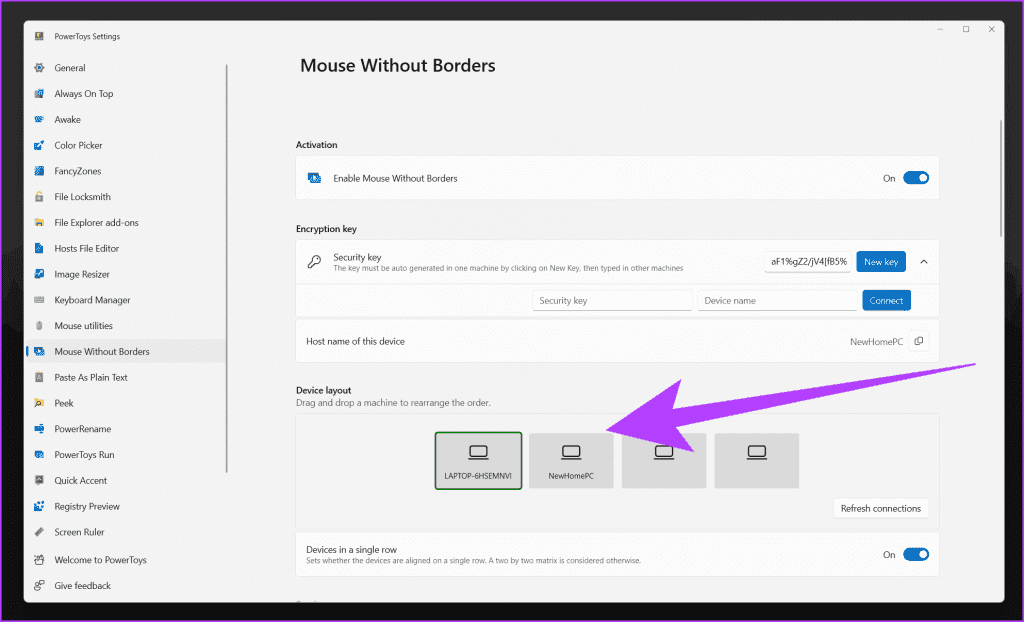This screenshot has height=622, width=1024.
Task: Click the Paste As Plain Text icon
Action: click(39, 377)
